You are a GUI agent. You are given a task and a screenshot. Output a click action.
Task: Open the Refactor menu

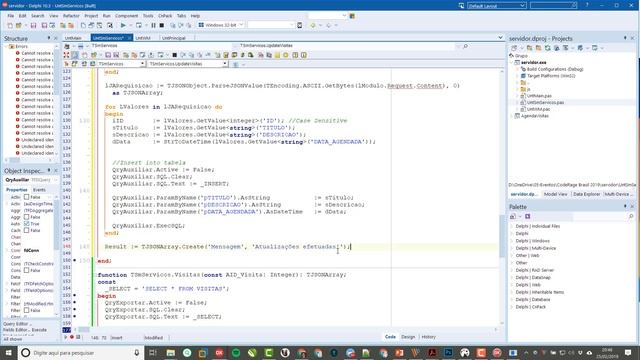coord(71,16)
